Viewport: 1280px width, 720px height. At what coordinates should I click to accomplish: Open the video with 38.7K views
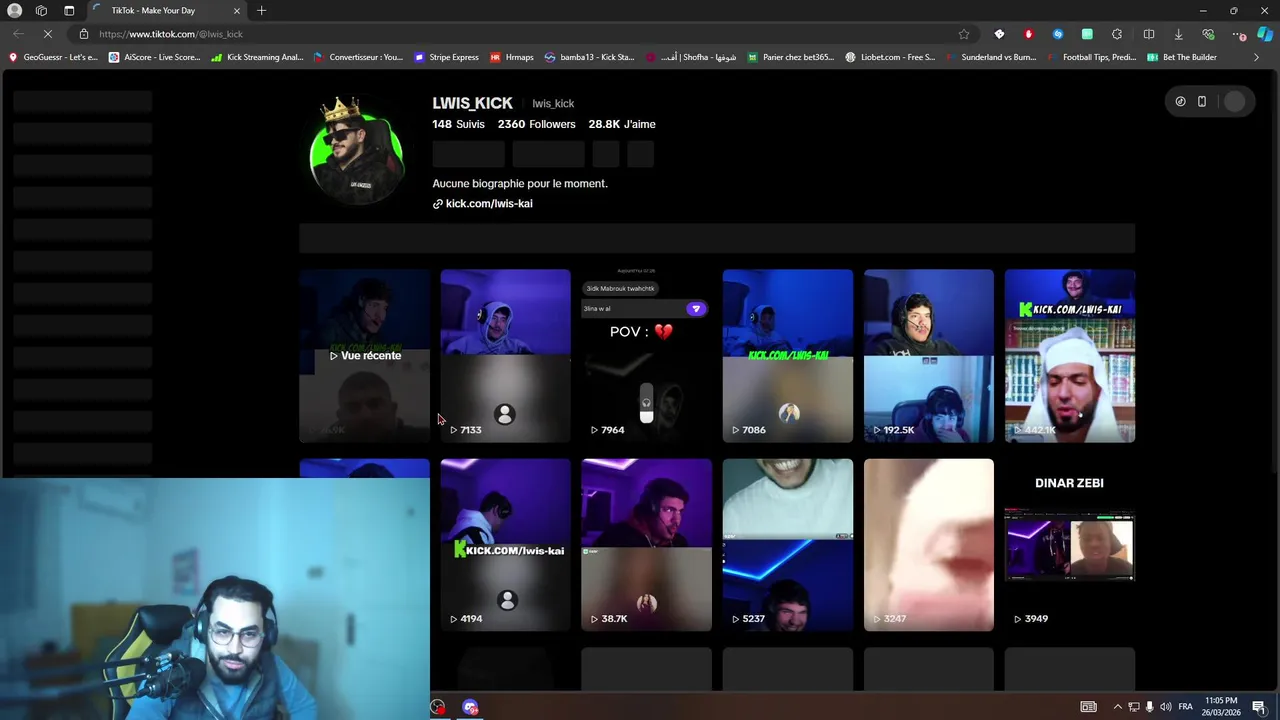[x=646, y=545]
